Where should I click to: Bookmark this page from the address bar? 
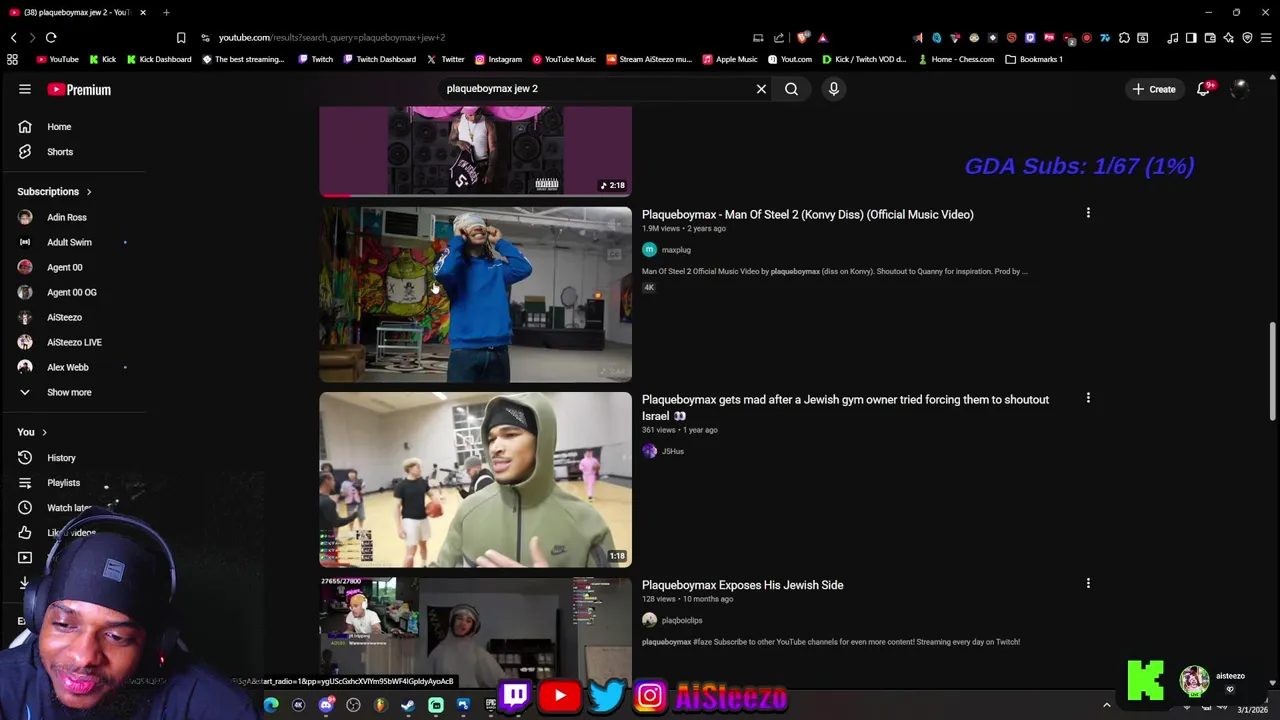pyautogui.click(x=181, y=38)
